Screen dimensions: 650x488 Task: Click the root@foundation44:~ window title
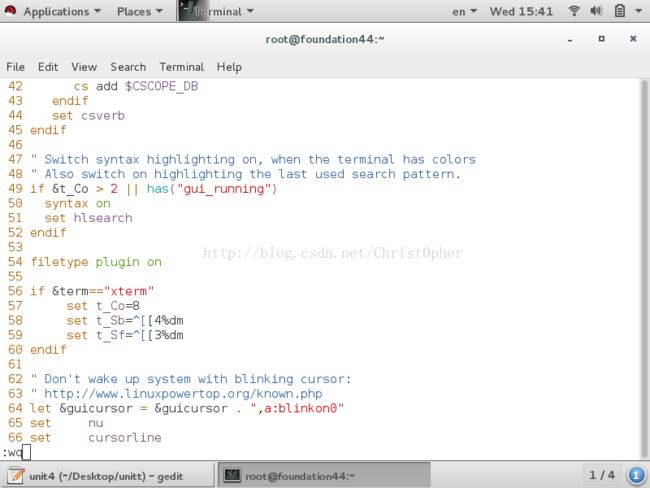(325, 39)
